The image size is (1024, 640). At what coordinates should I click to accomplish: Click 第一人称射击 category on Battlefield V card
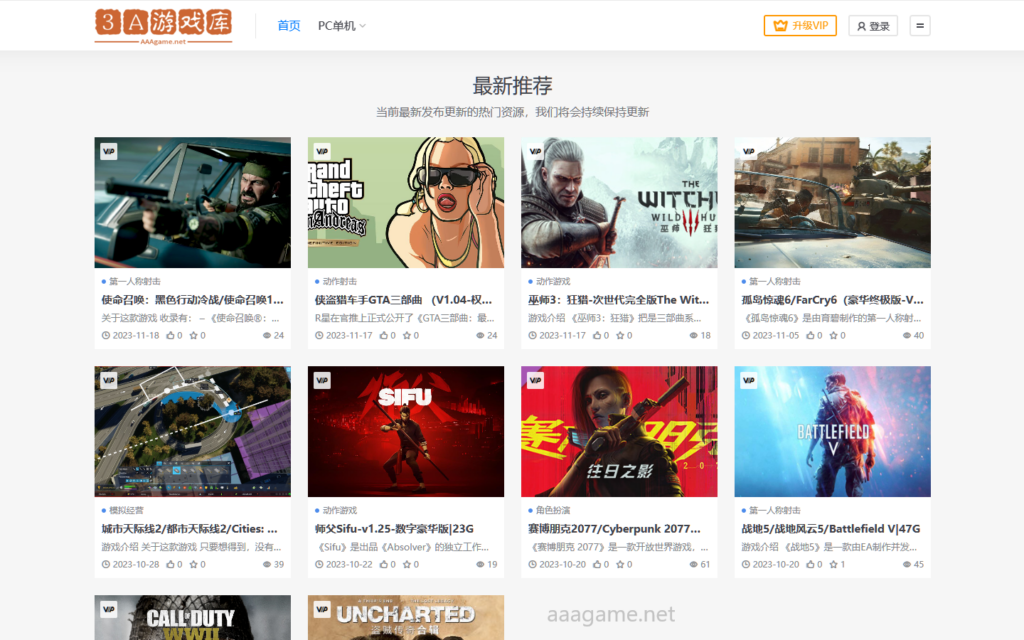775,510
